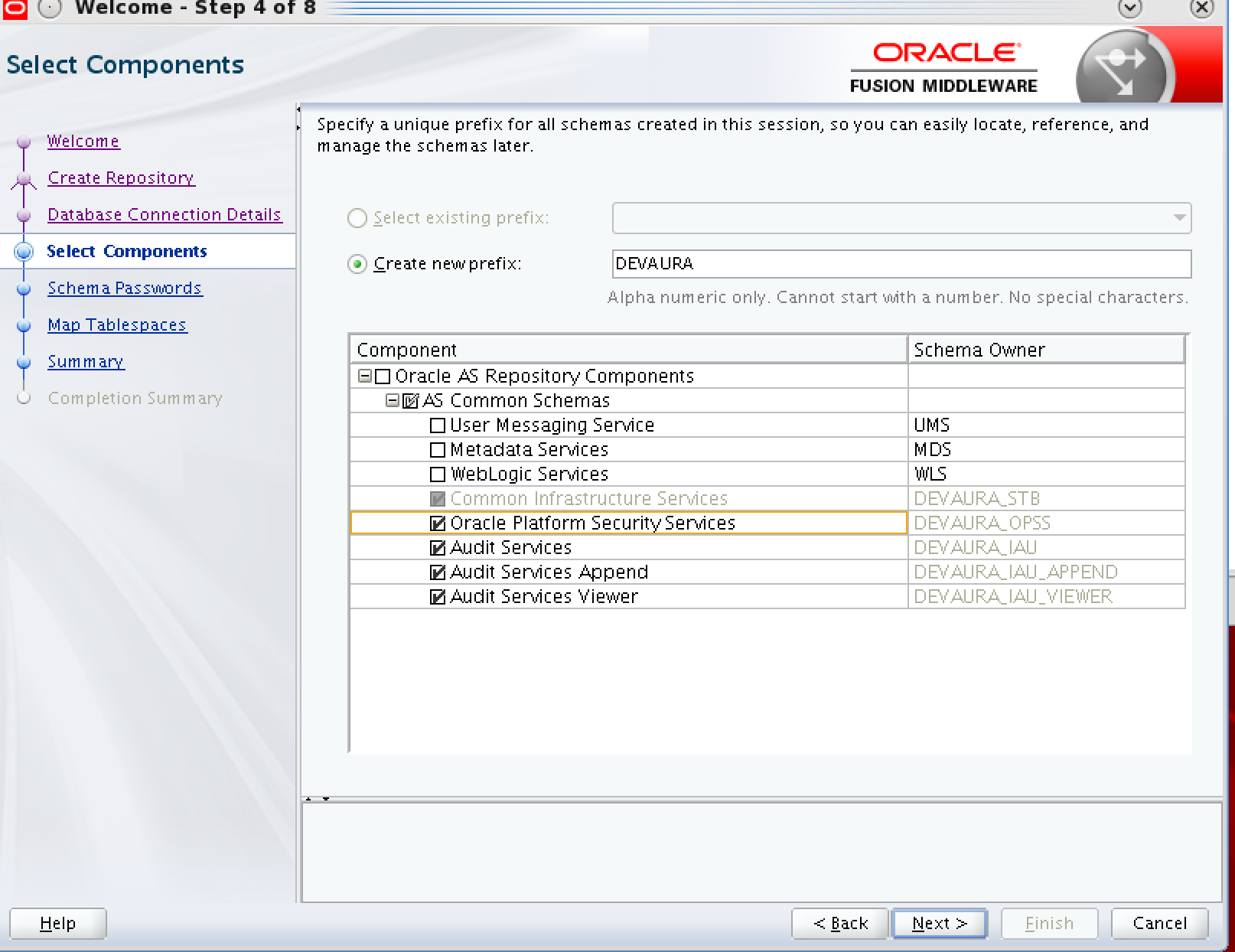This screenshot has width=1235, height=952.
Task: Collapse the Oracle AS Repository Components node
Action: [365, 377]
